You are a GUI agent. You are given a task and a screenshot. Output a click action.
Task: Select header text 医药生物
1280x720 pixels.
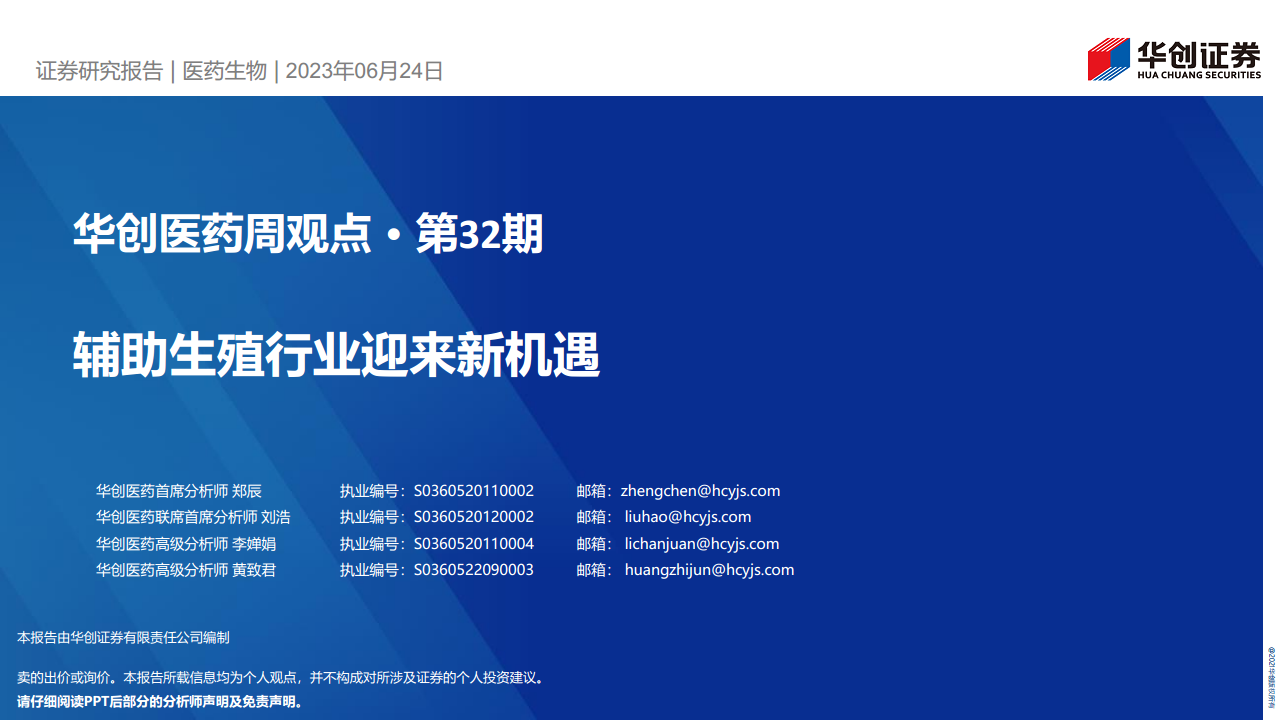coord(225,71)
